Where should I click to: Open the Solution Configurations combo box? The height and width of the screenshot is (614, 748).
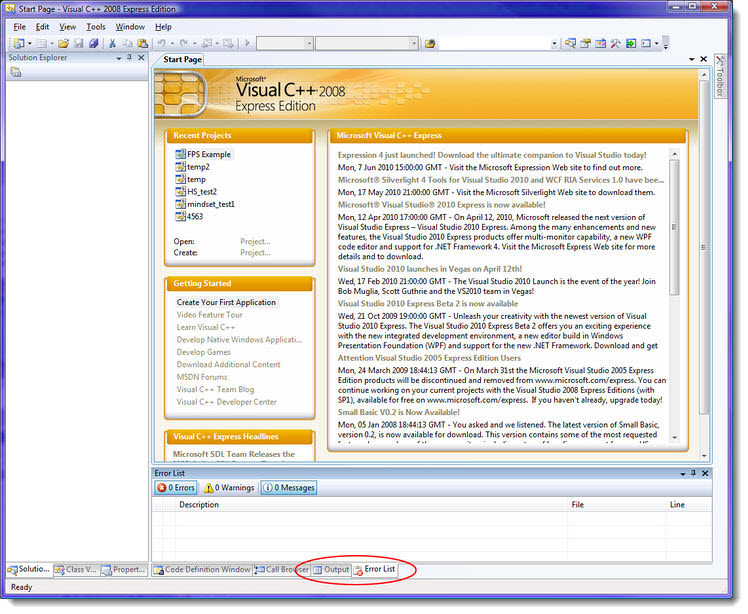(x=285, y=44)
